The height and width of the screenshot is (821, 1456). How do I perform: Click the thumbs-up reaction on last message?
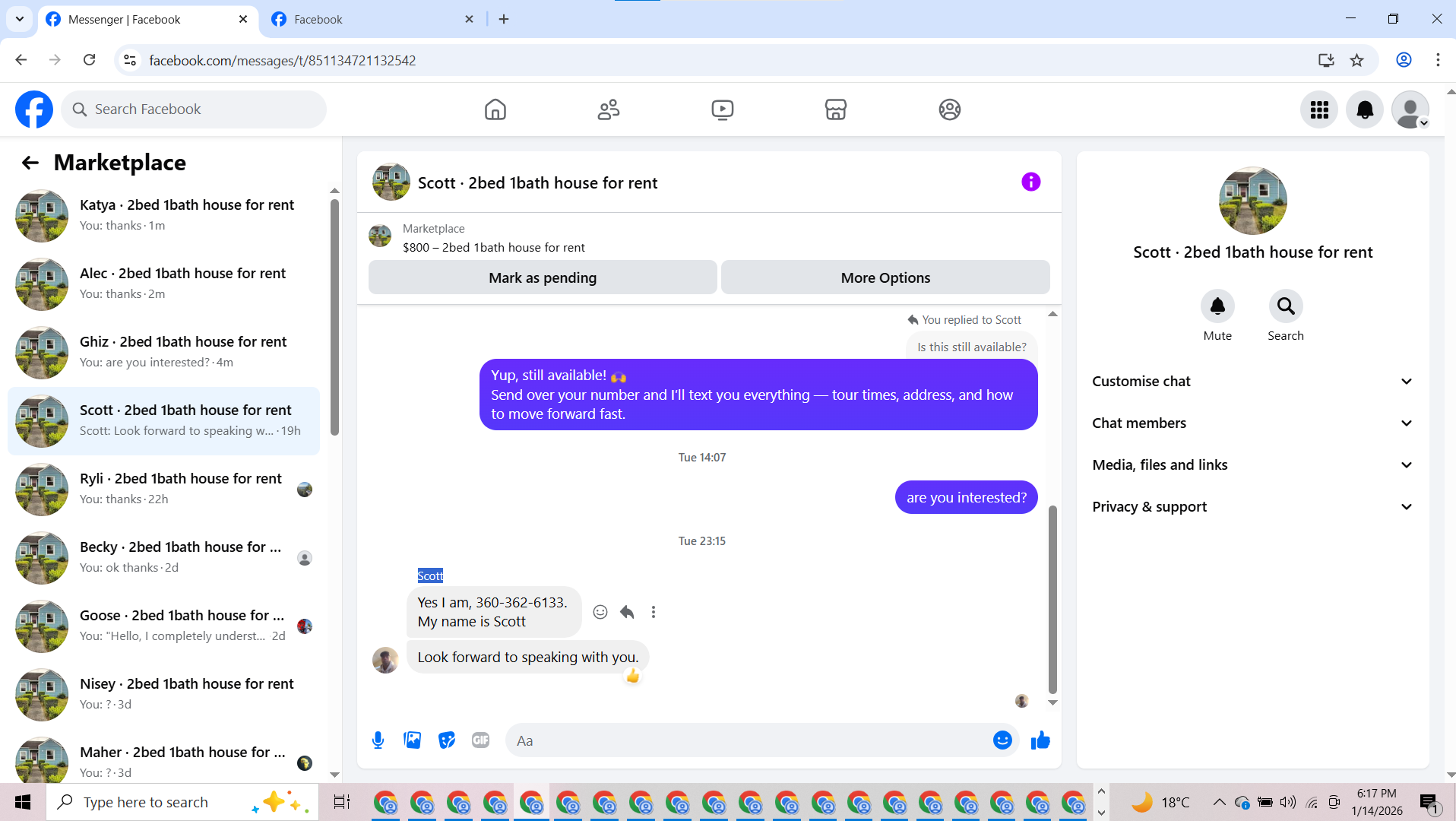point(633,676)
